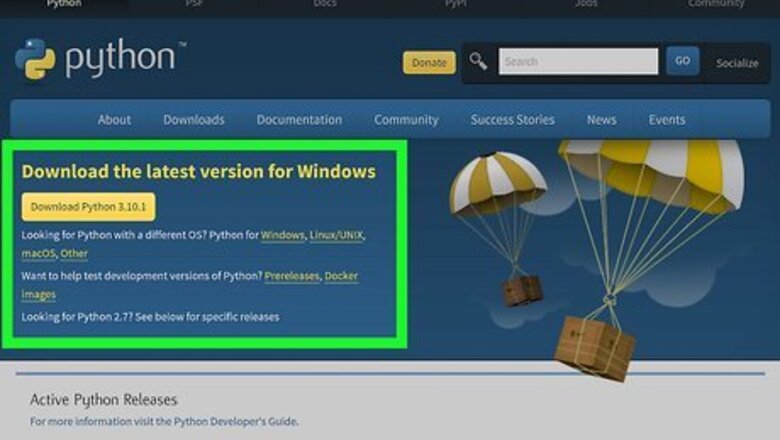Focus the Search input field
The image size is (780, 440).
pyautogui.click(x=578, y=62)
